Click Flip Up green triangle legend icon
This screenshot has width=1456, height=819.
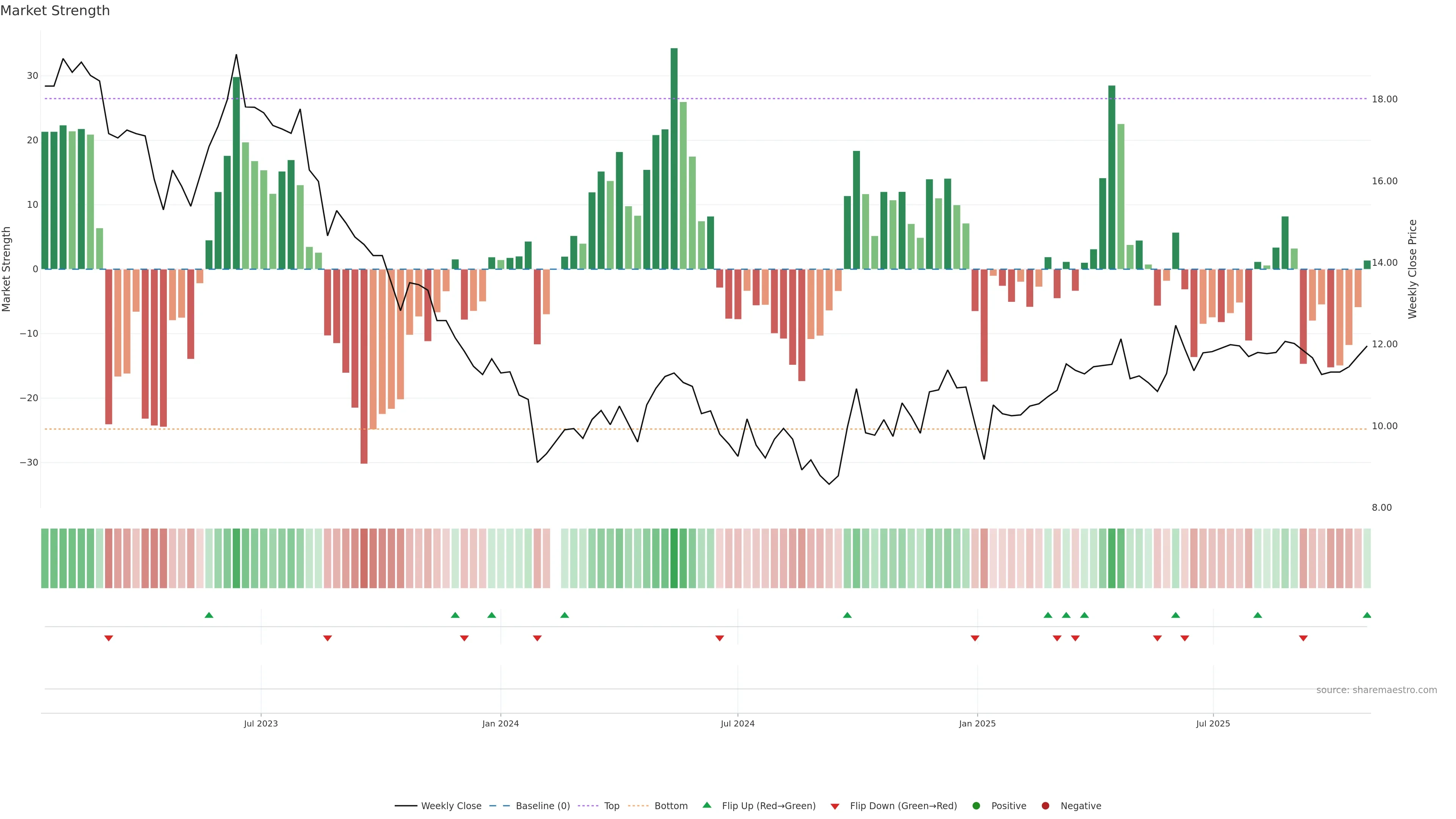pyautogui.click(x=706, y=805)
